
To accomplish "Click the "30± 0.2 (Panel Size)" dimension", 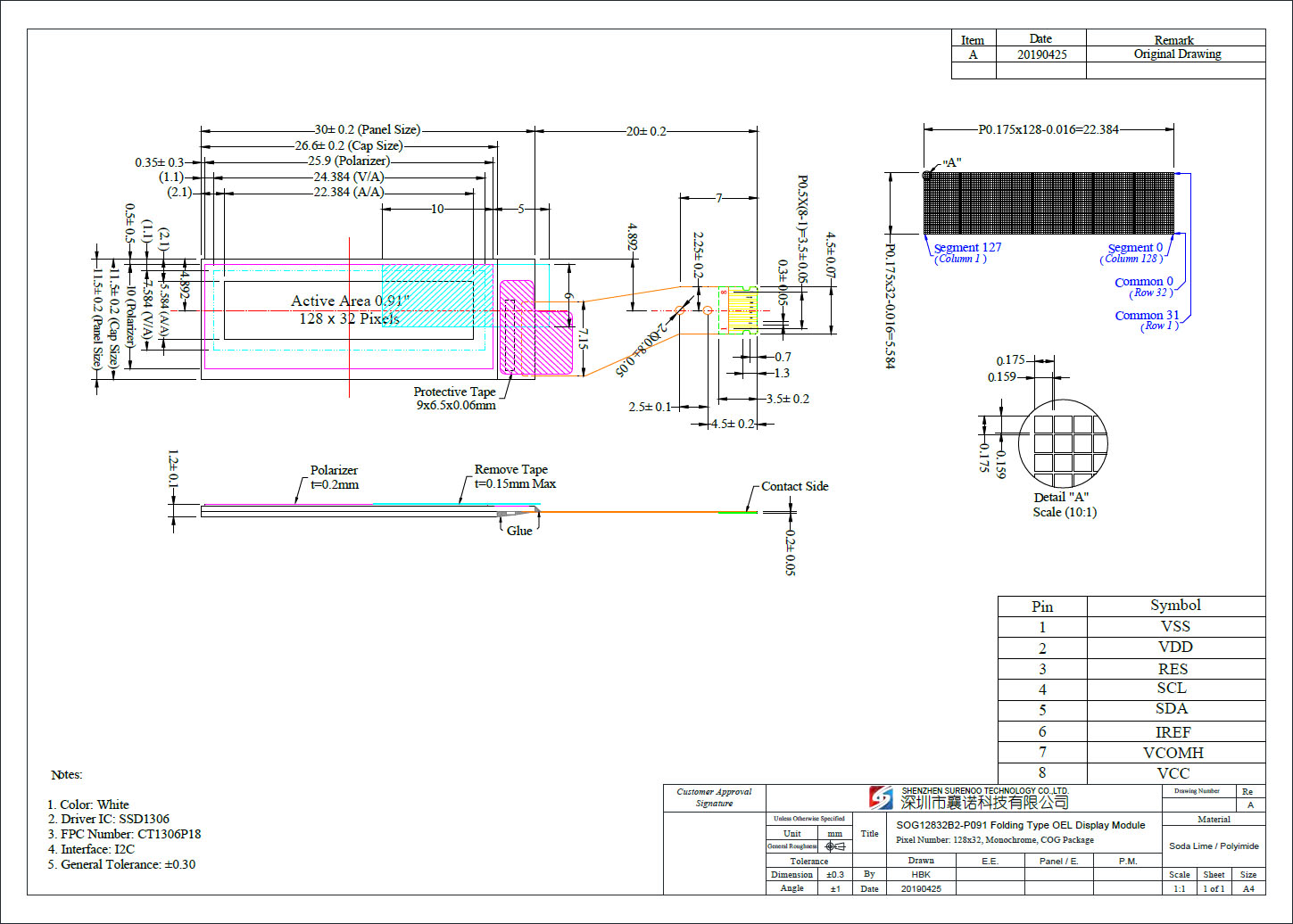I will [354, 130].
